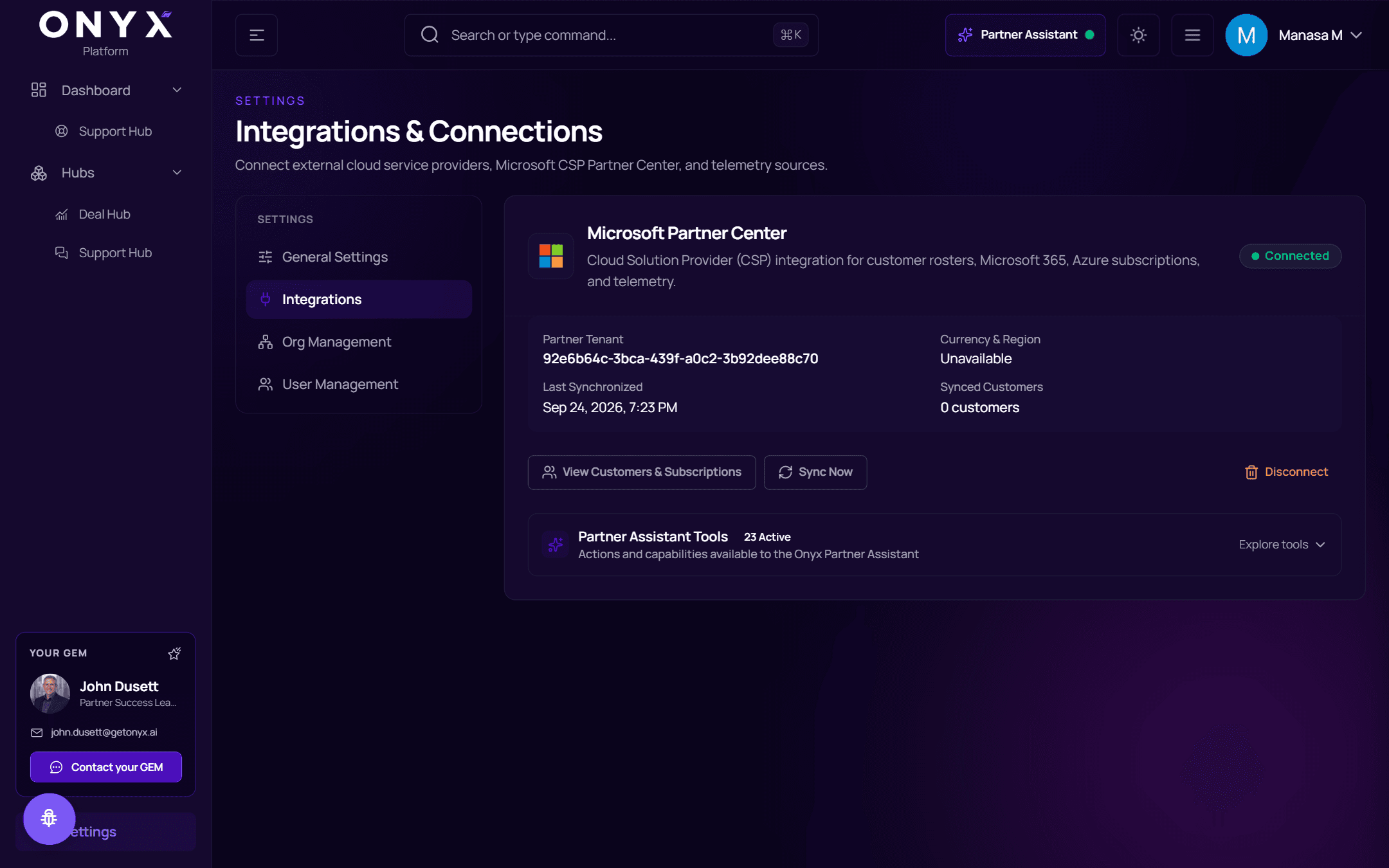Click the purple bug report floating button

point(49,818)
